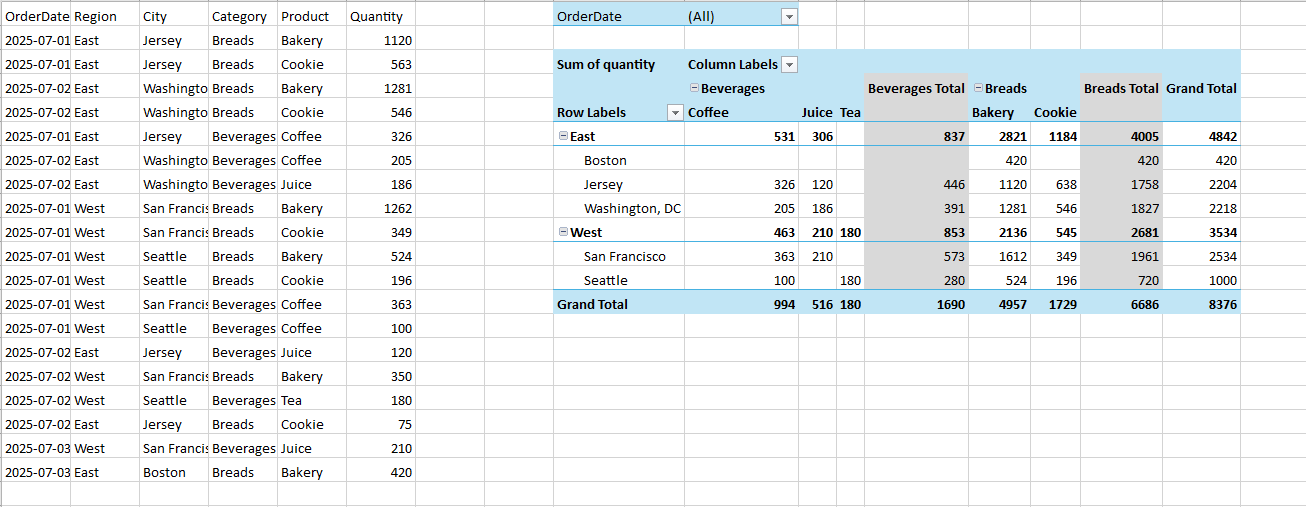Click the pivot table Grand Total row label
This screenshot has width=1306, height=507.
click(592, 304)
